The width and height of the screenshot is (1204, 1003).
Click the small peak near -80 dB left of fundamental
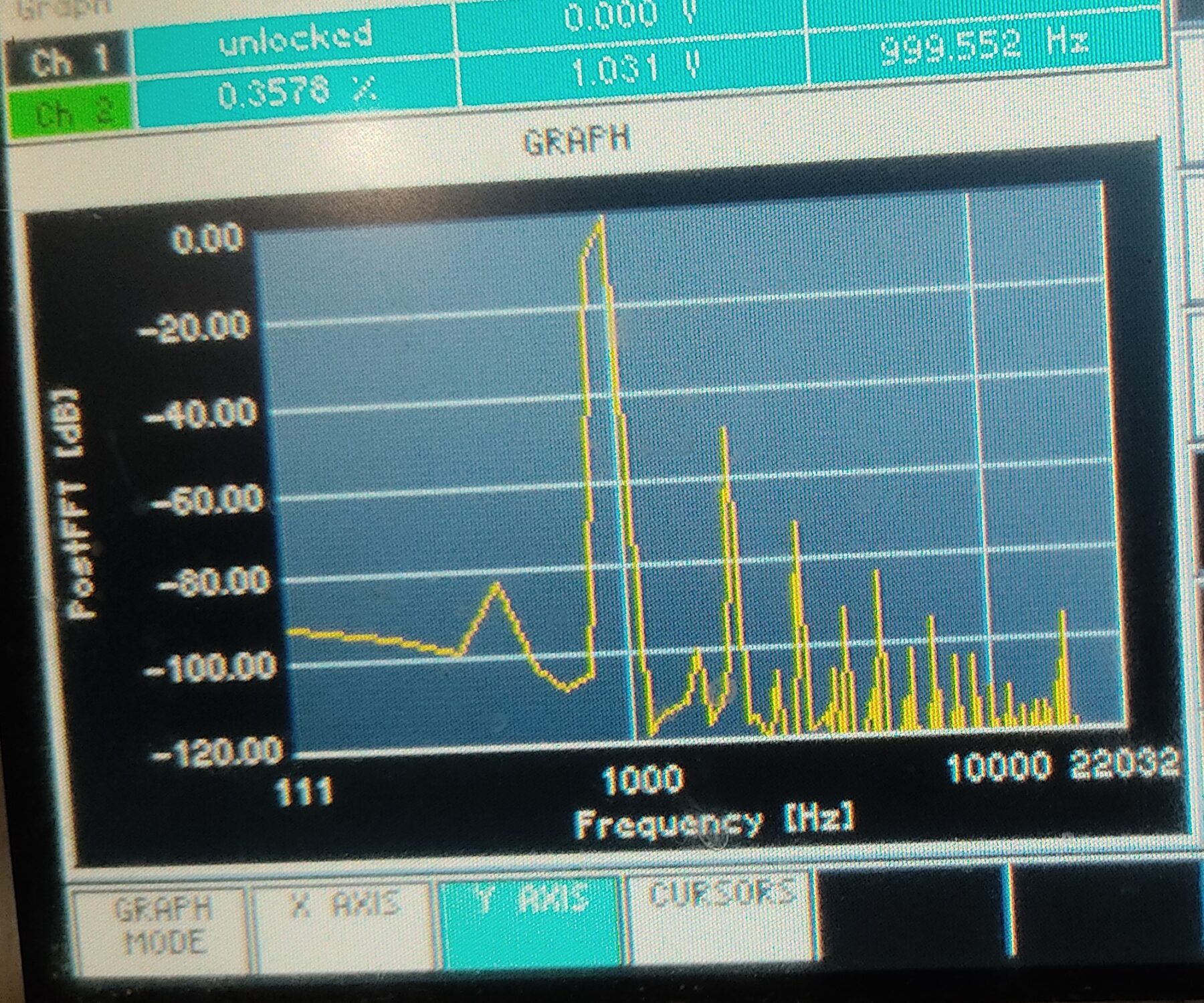click(x=497, y=587)
